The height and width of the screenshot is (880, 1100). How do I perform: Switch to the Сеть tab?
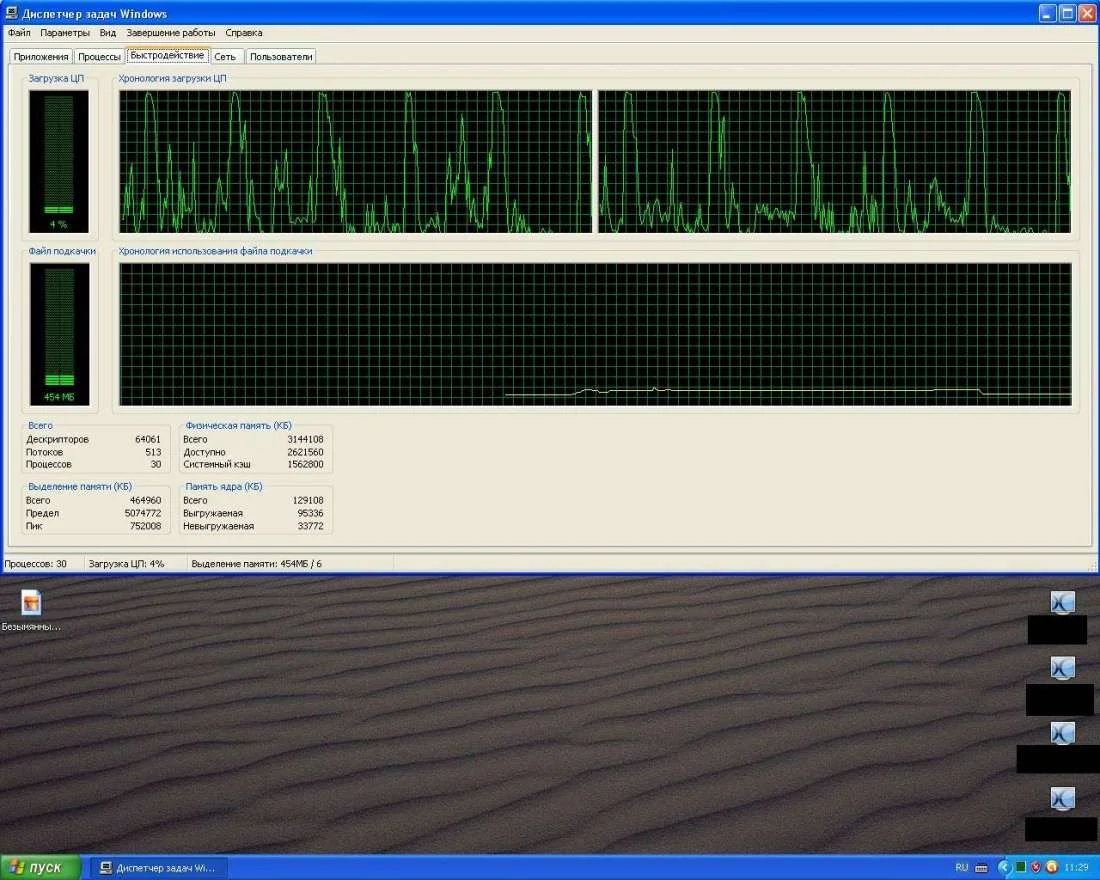(225, 57)
